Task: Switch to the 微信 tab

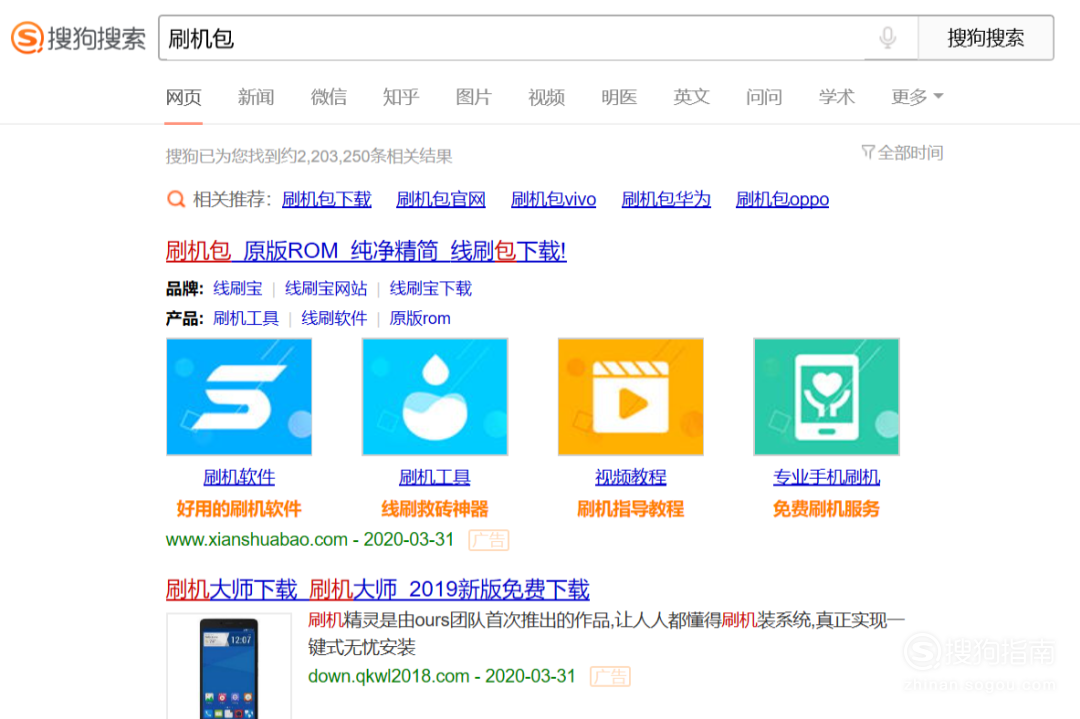Action: tap(329, 97)
